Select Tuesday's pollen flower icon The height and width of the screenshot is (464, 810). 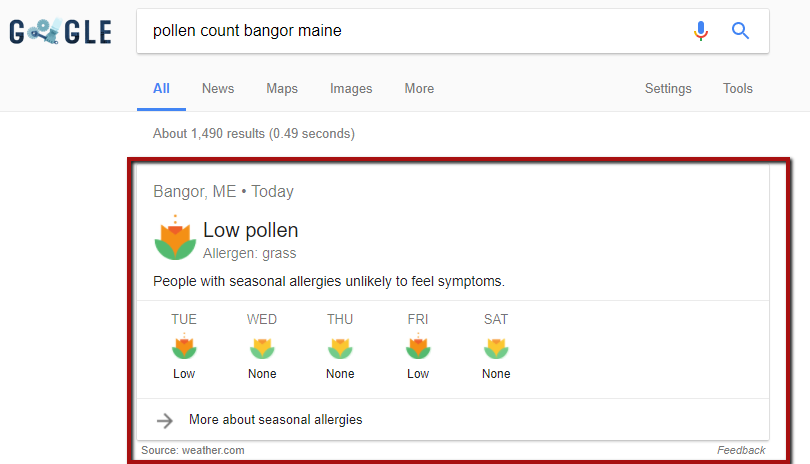click(184, 347)
